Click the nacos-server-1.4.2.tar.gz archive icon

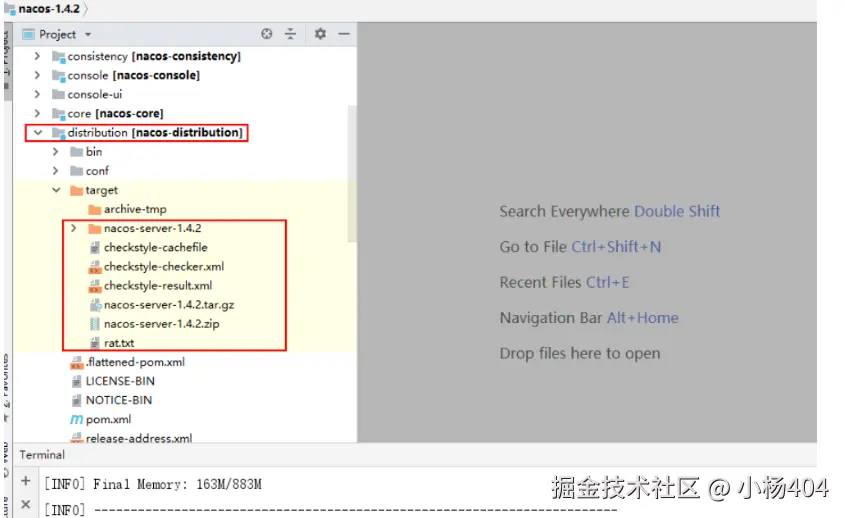click(x=95, y=305)
